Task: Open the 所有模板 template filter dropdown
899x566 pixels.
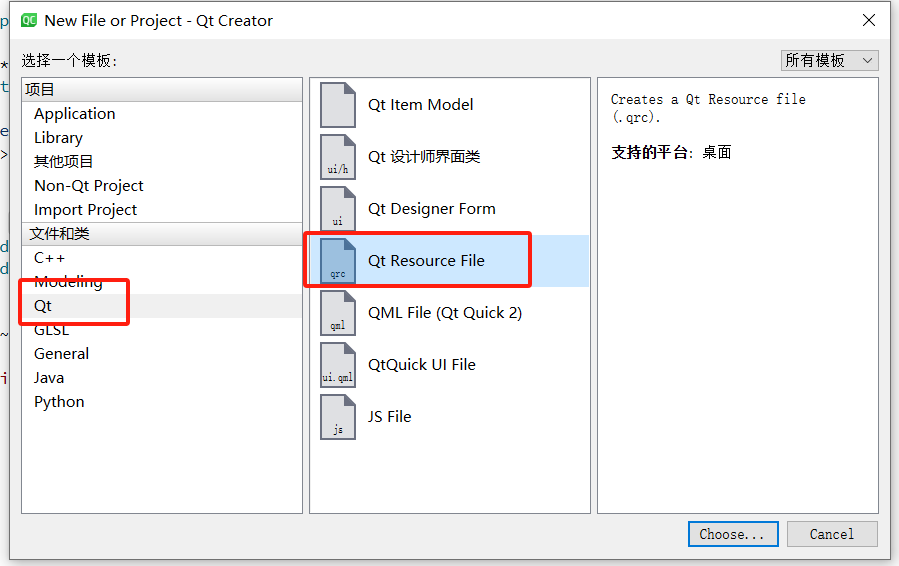Action: (x=829, y=60)
